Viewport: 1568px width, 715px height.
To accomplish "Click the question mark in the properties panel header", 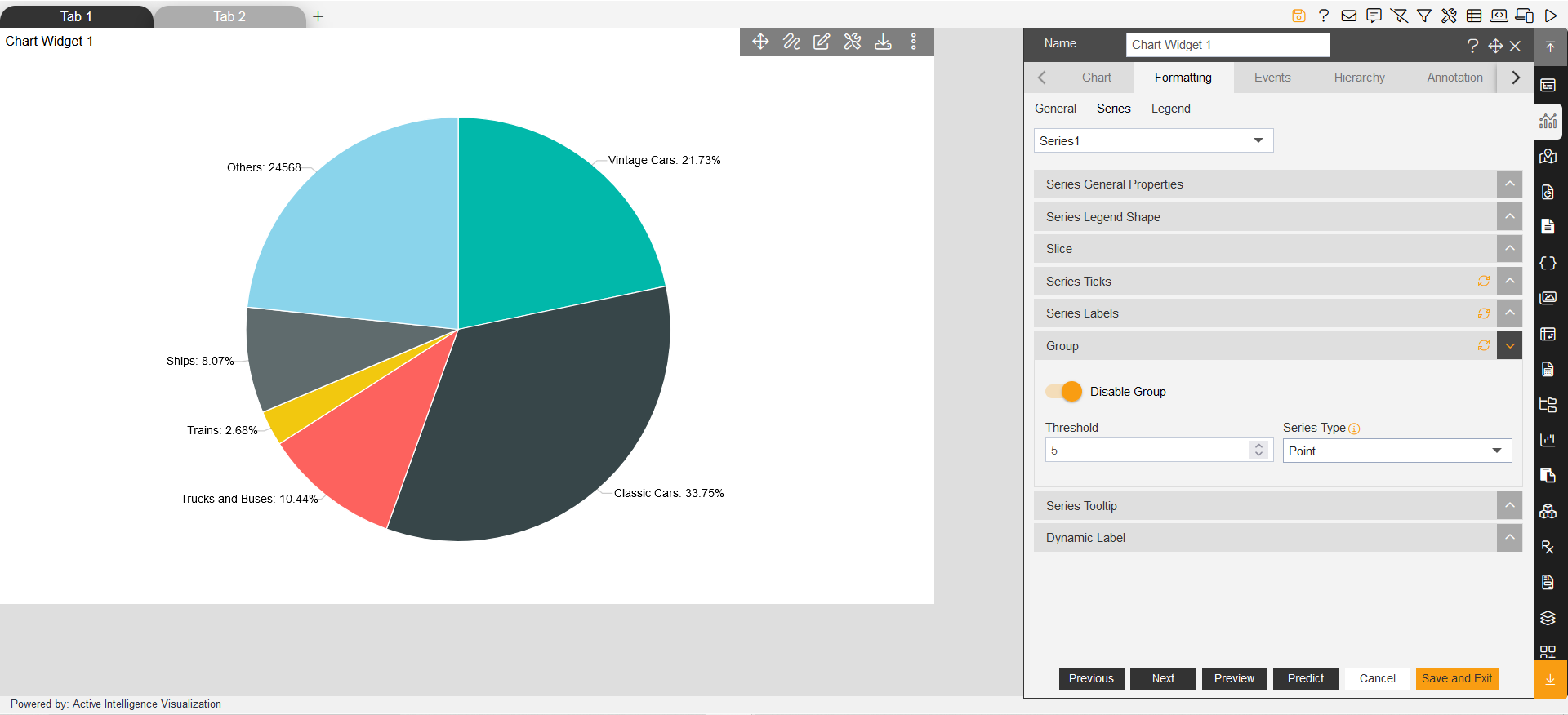I will click(1472, 46).
